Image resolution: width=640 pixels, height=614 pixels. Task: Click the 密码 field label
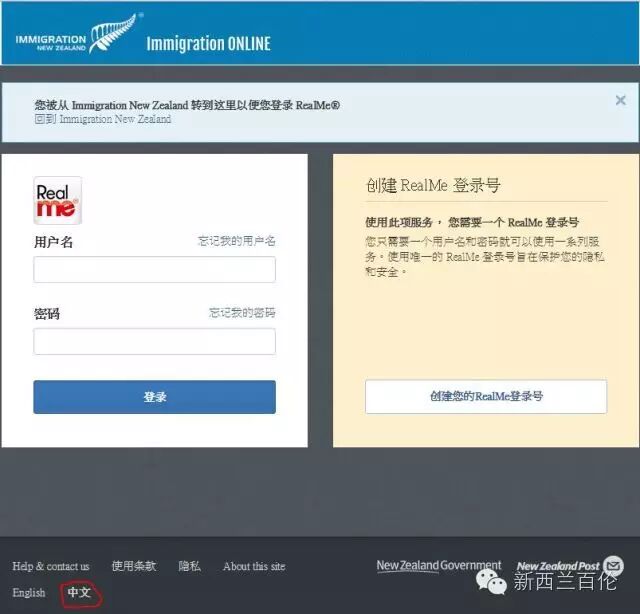click(x=47, y=314)
